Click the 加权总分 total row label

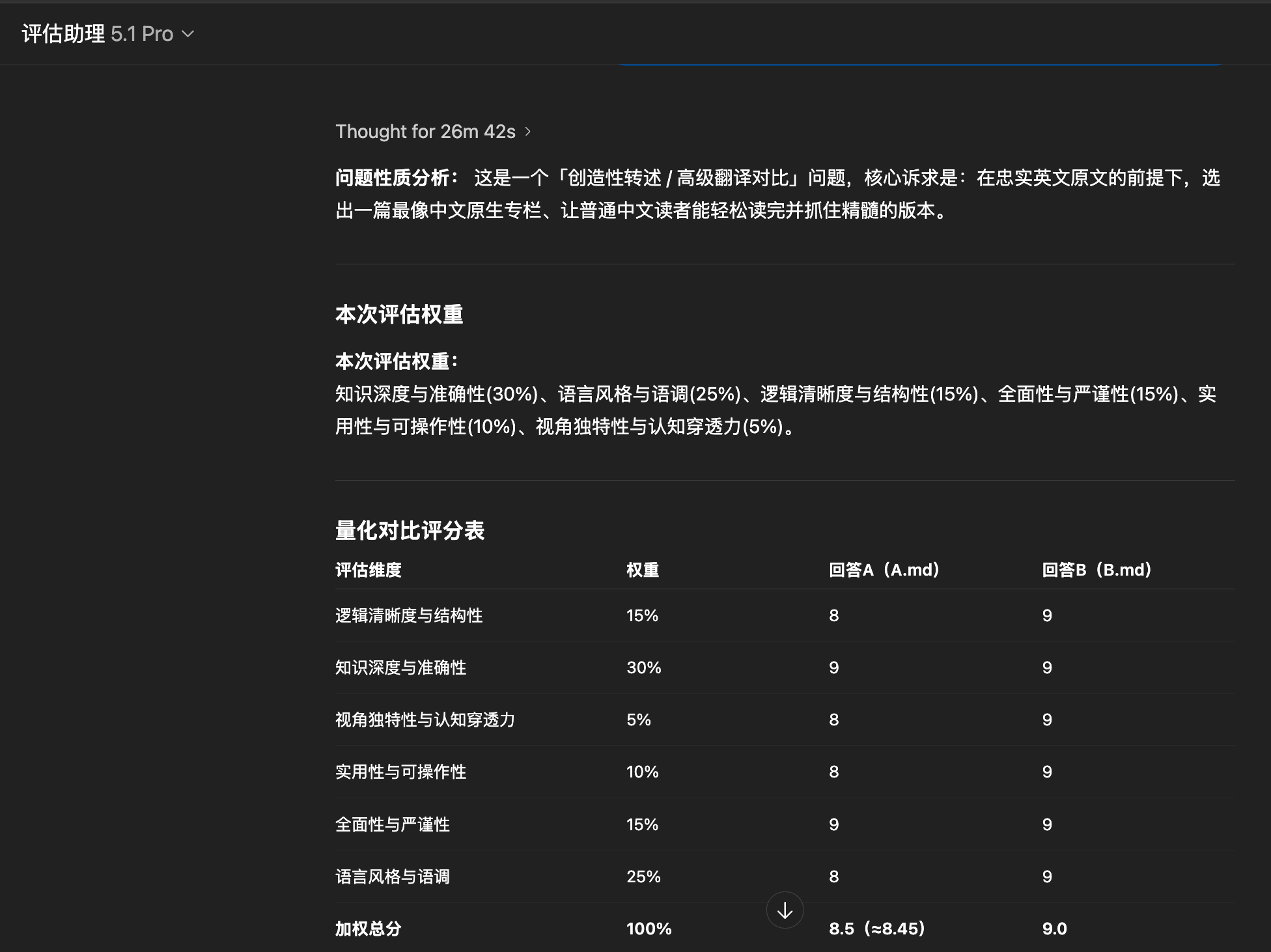pyautogui.click(x=369, y=929)
